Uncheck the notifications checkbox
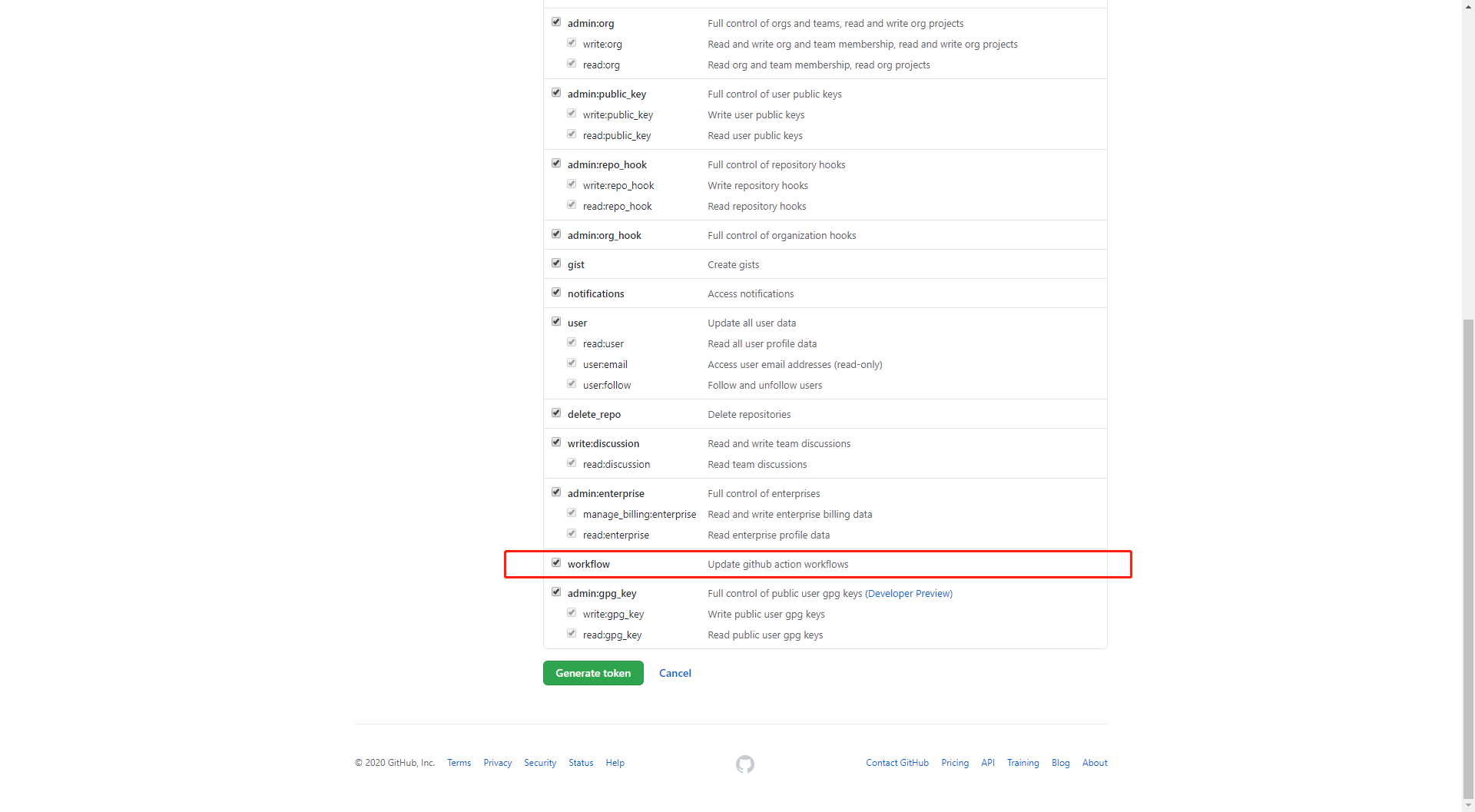 pyautogui.click(x=556, y=293)
